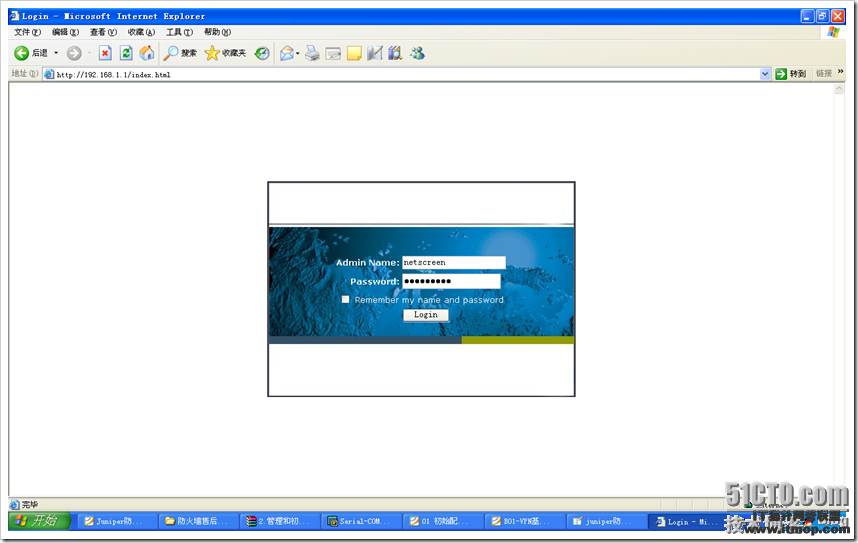Open the 工具 menu

coord(179,32)
